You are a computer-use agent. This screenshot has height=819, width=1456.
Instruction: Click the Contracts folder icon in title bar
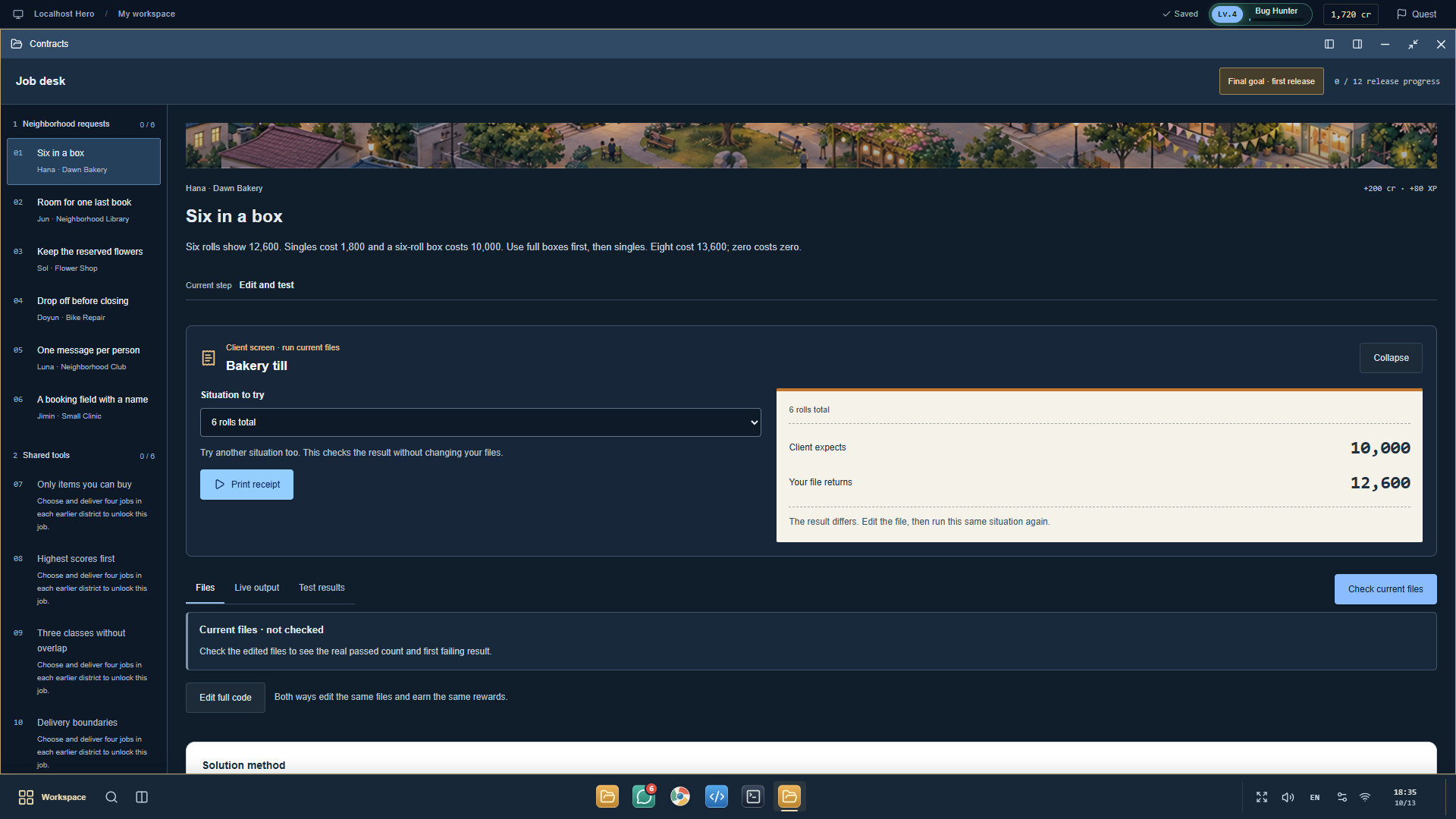point(17,44)
